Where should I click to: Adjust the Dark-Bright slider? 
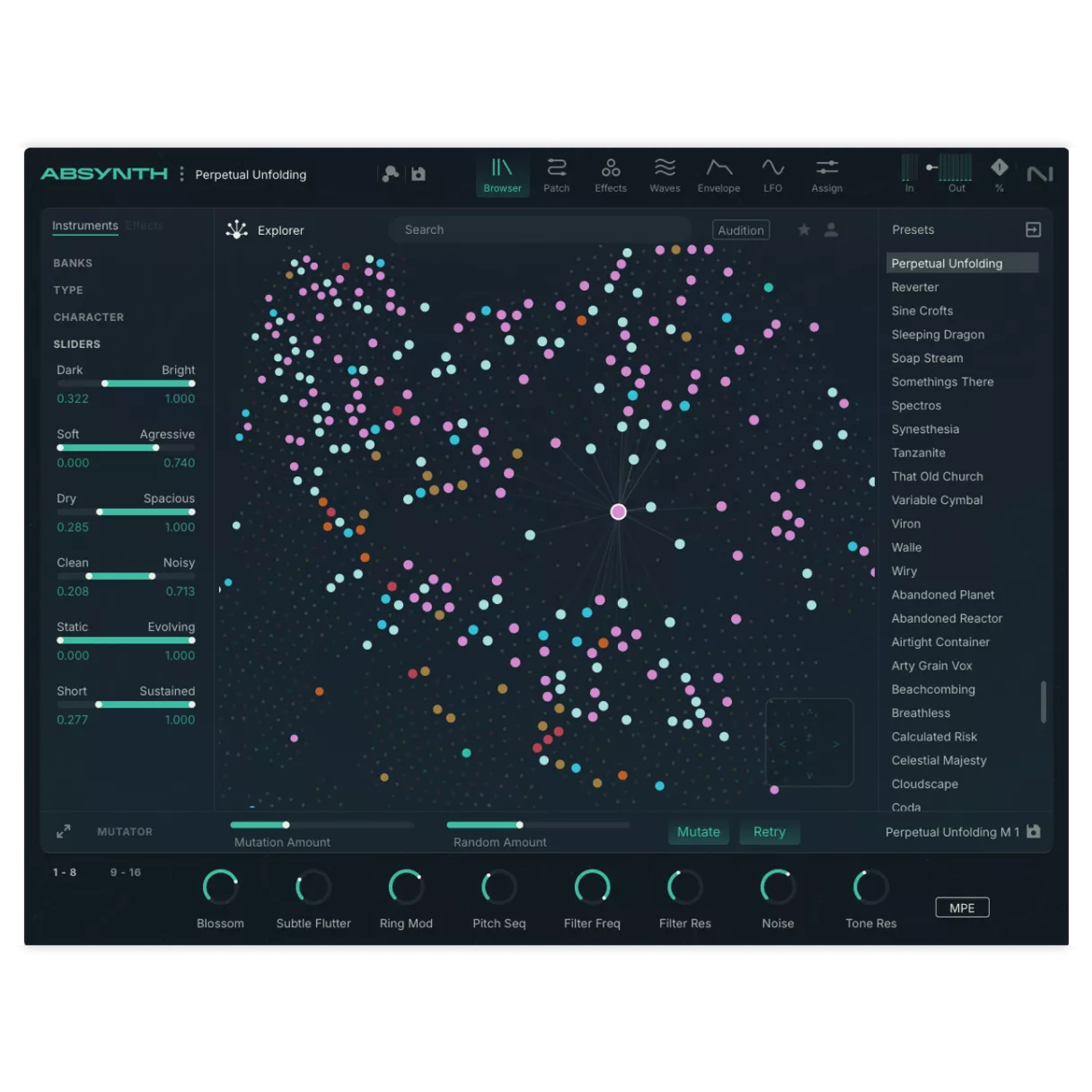click(x=105, y=383)
